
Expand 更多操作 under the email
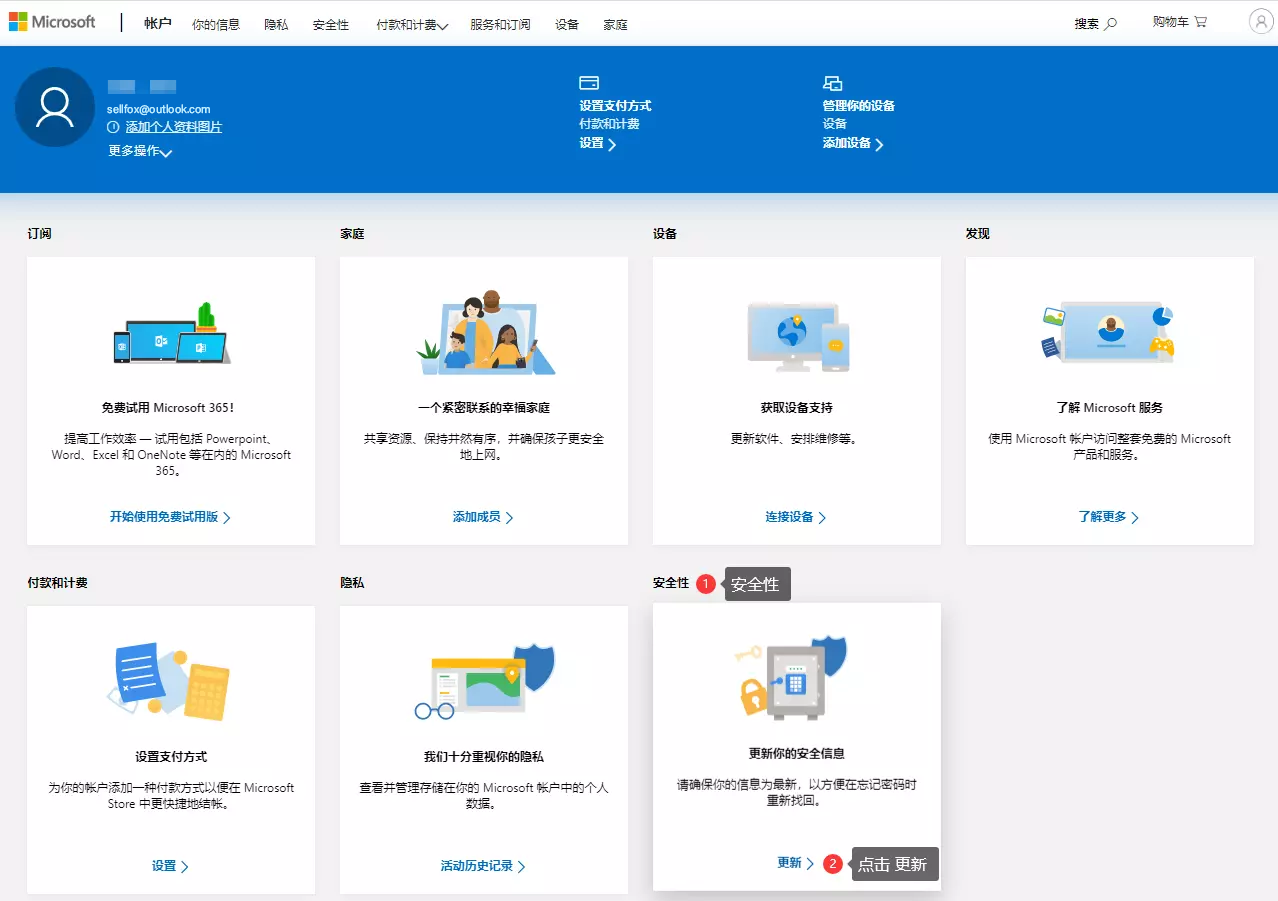pyautogui.click(x=140, y=151)
